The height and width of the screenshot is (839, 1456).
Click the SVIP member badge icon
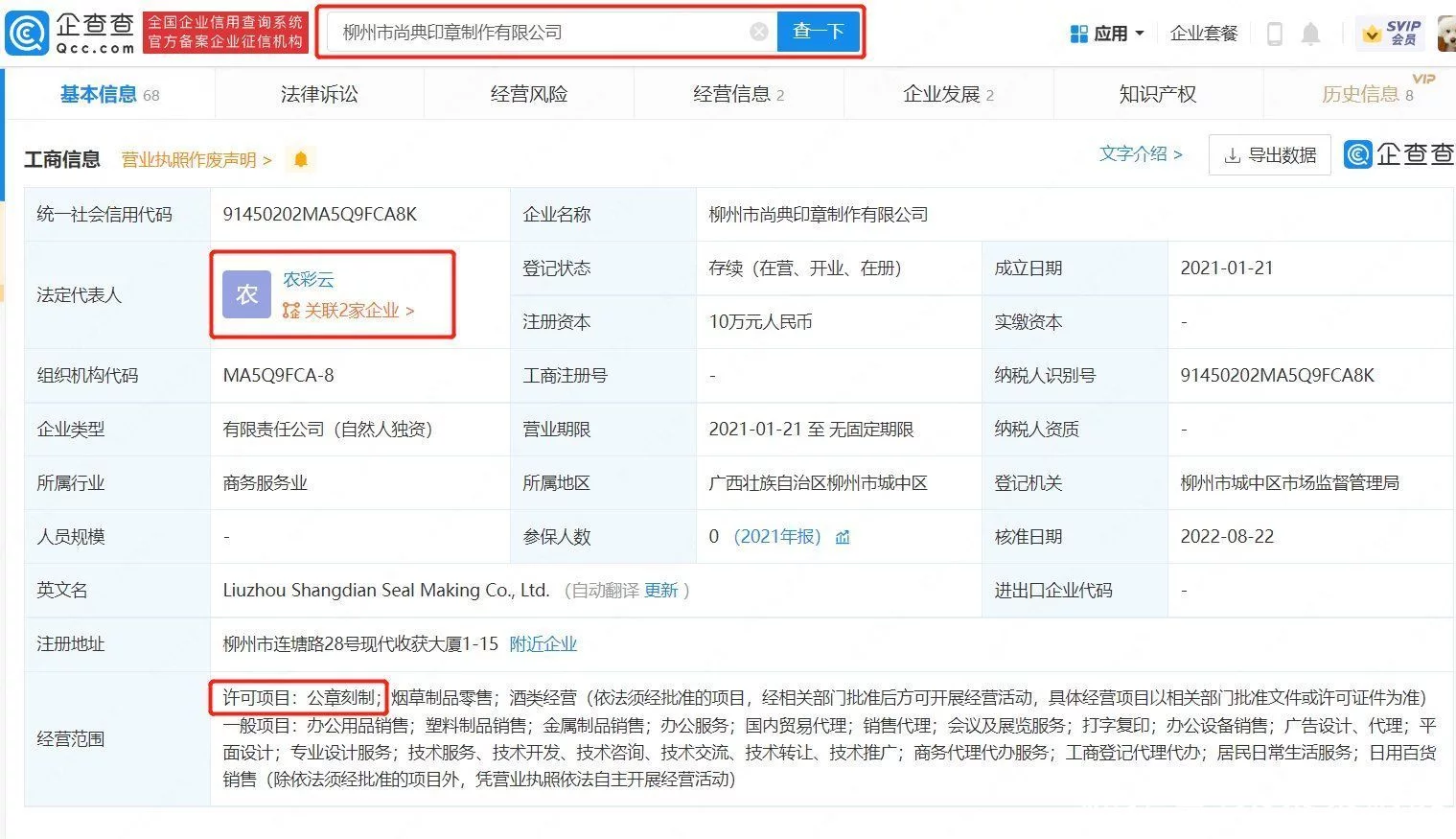point(1392,33)
